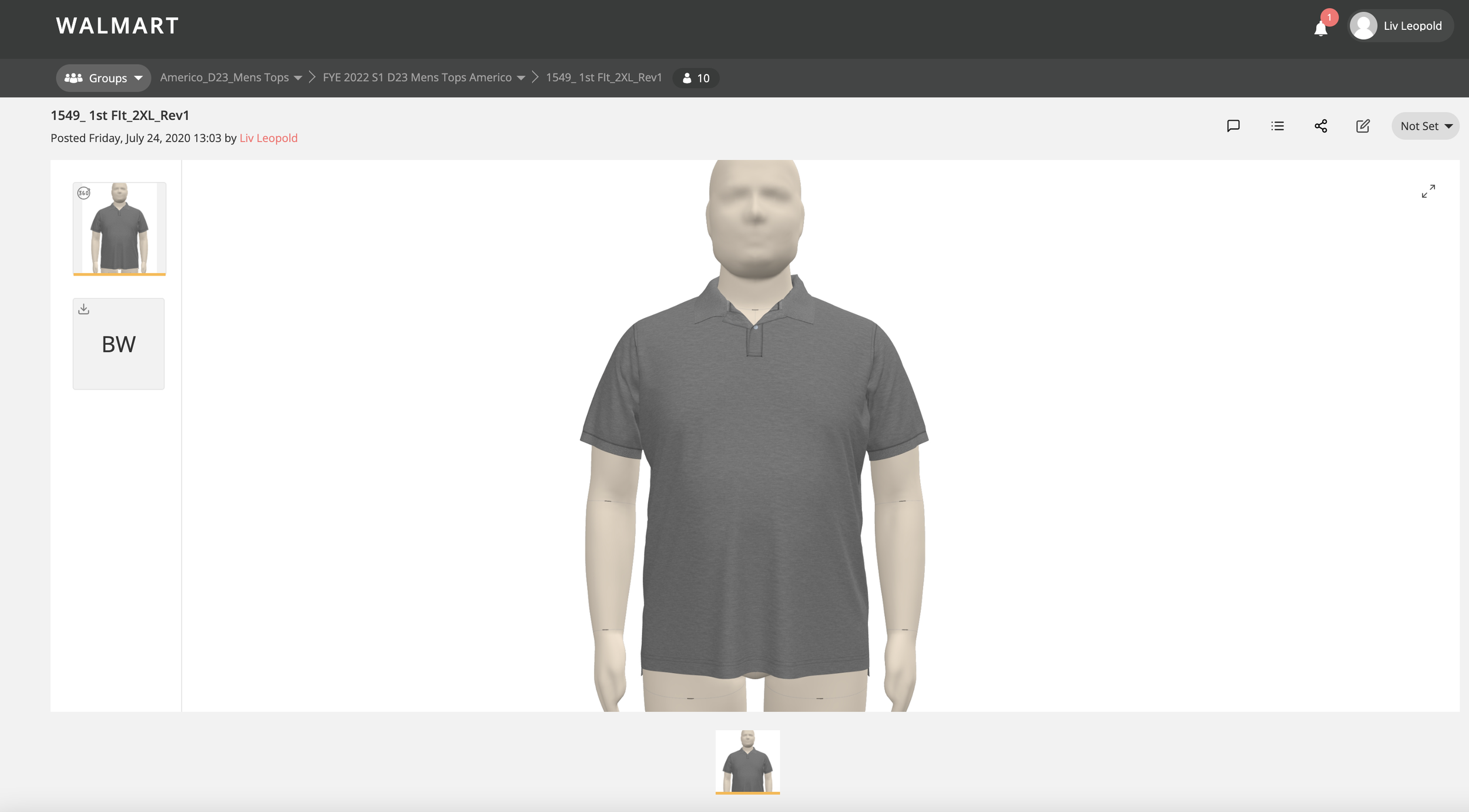Viewport: 1469px width, 812px height.
Task: Open the comments speech bubble icon
Action: (1233, 126)
